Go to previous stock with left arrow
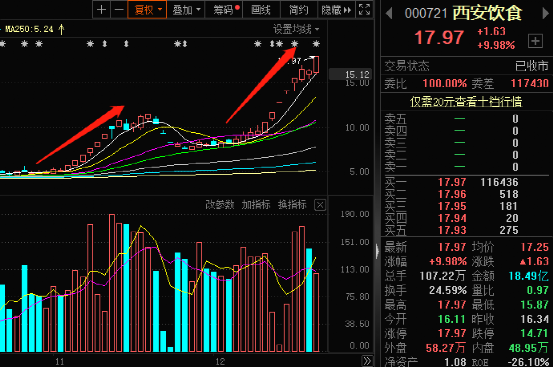The width and height of the screenshot is (553, 367). [x=389, y=13]
